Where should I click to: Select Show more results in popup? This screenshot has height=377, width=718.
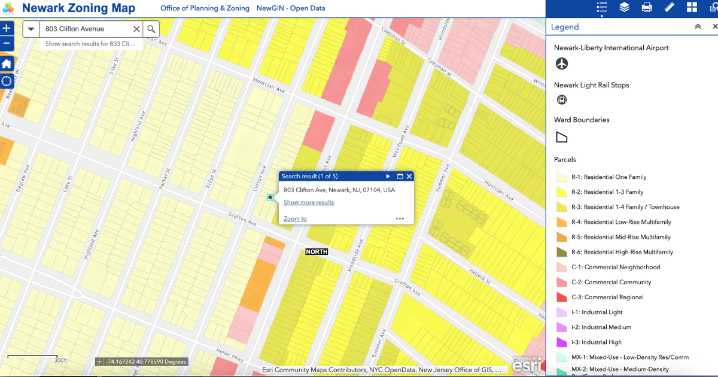[x=309, y=202]
